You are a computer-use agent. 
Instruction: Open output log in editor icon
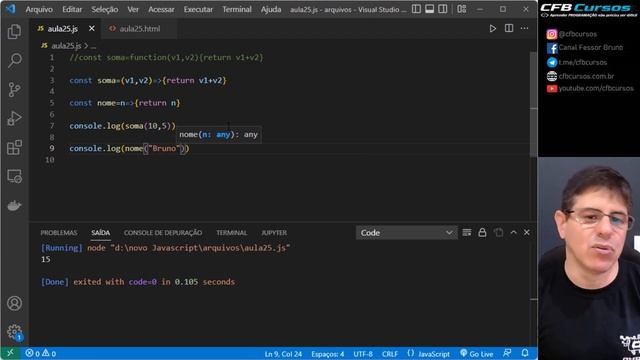coord(498,233)
